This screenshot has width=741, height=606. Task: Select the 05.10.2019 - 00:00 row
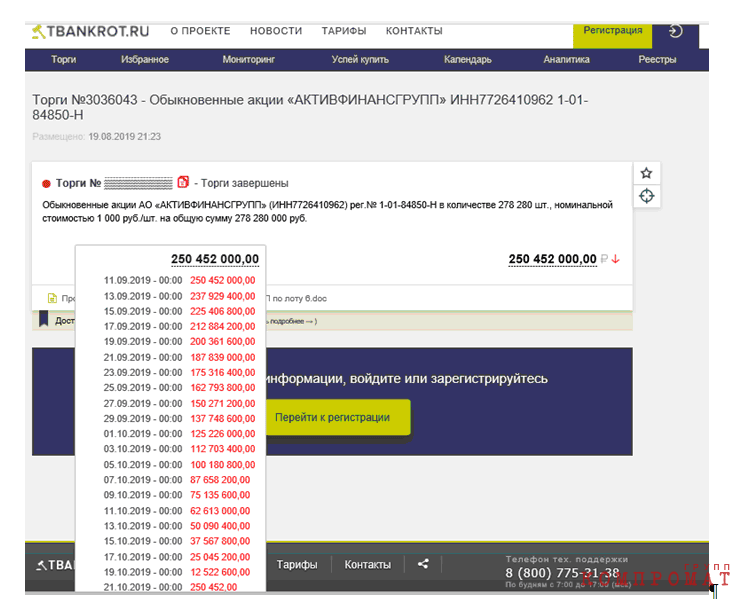(x=180, y=465)
